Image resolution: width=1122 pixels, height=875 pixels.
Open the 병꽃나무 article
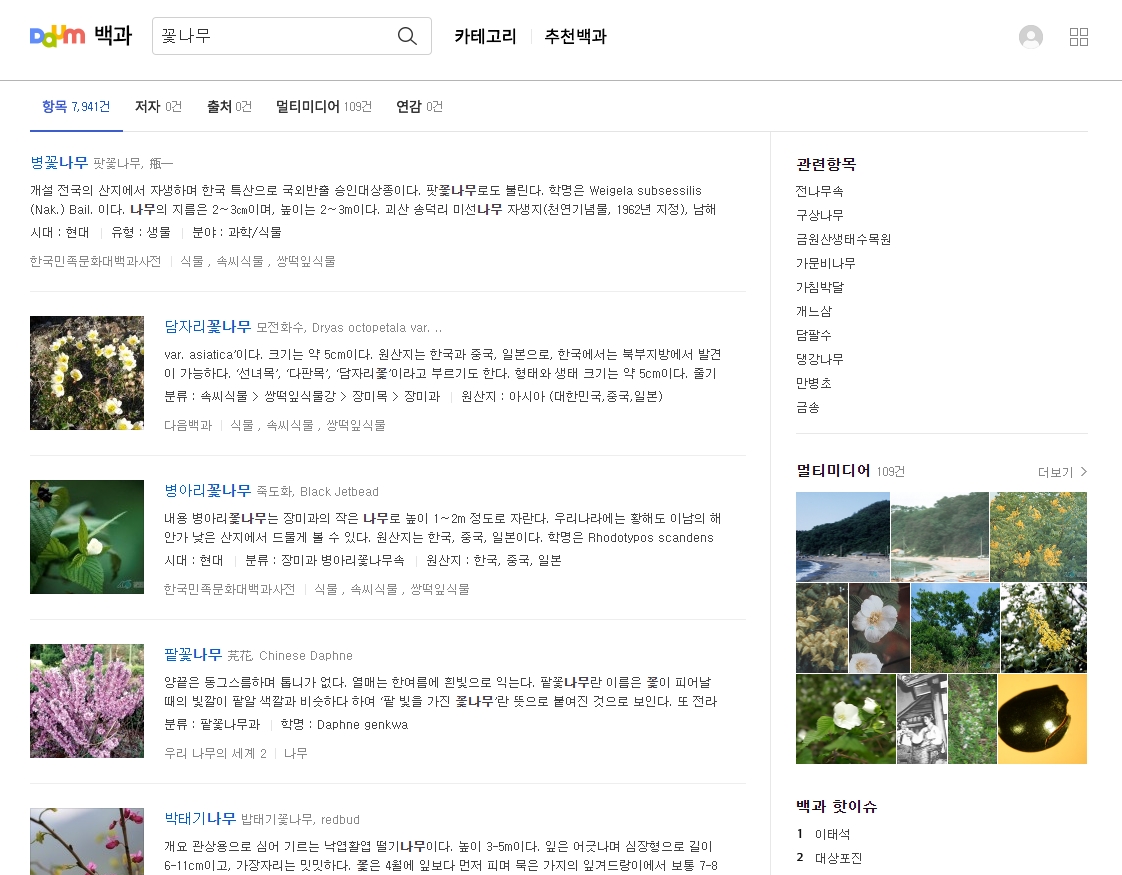pyautogui.click(x=58, y=162)
